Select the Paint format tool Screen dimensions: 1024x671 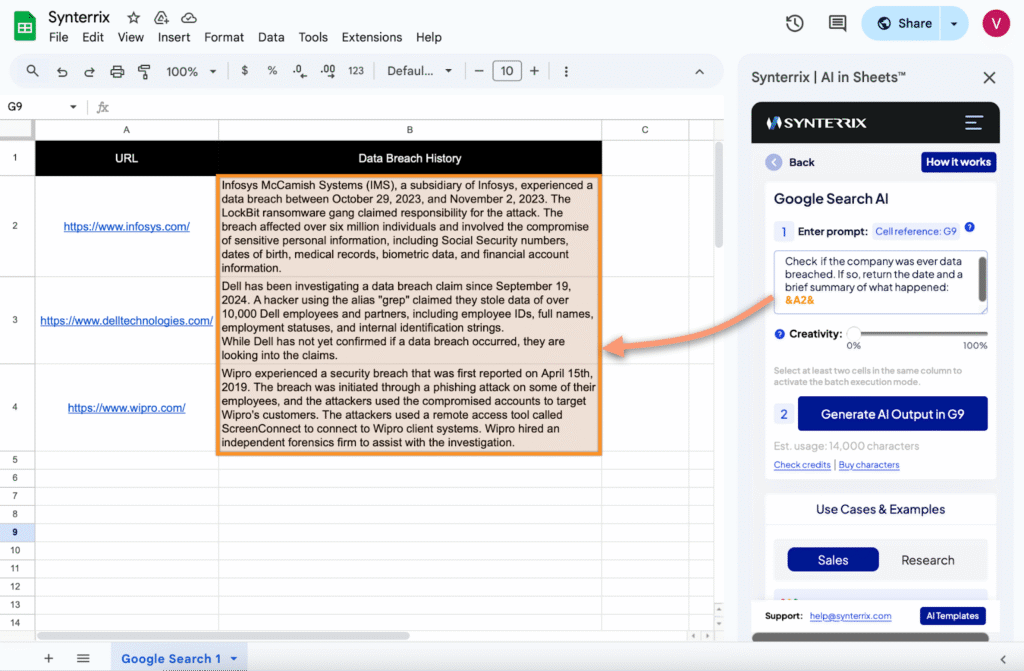tap(144, 71)
